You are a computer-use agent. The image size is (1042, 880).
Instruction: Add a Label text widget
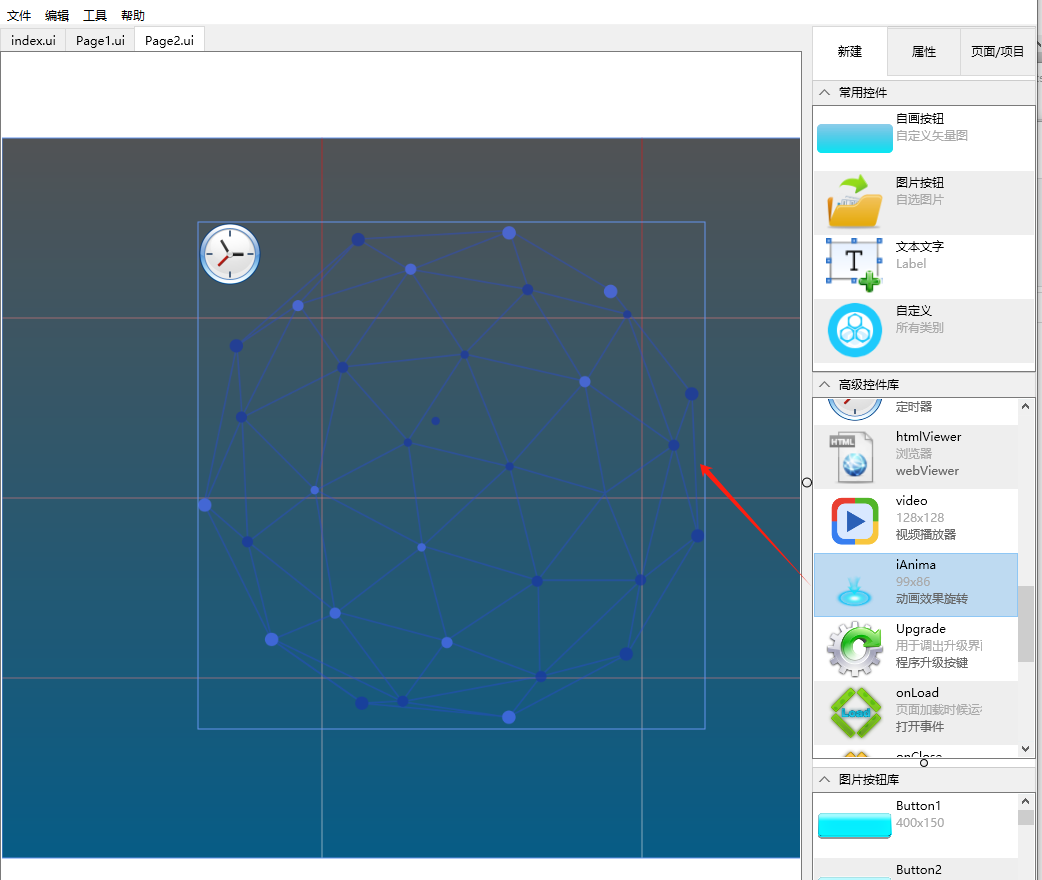point(854,264)
